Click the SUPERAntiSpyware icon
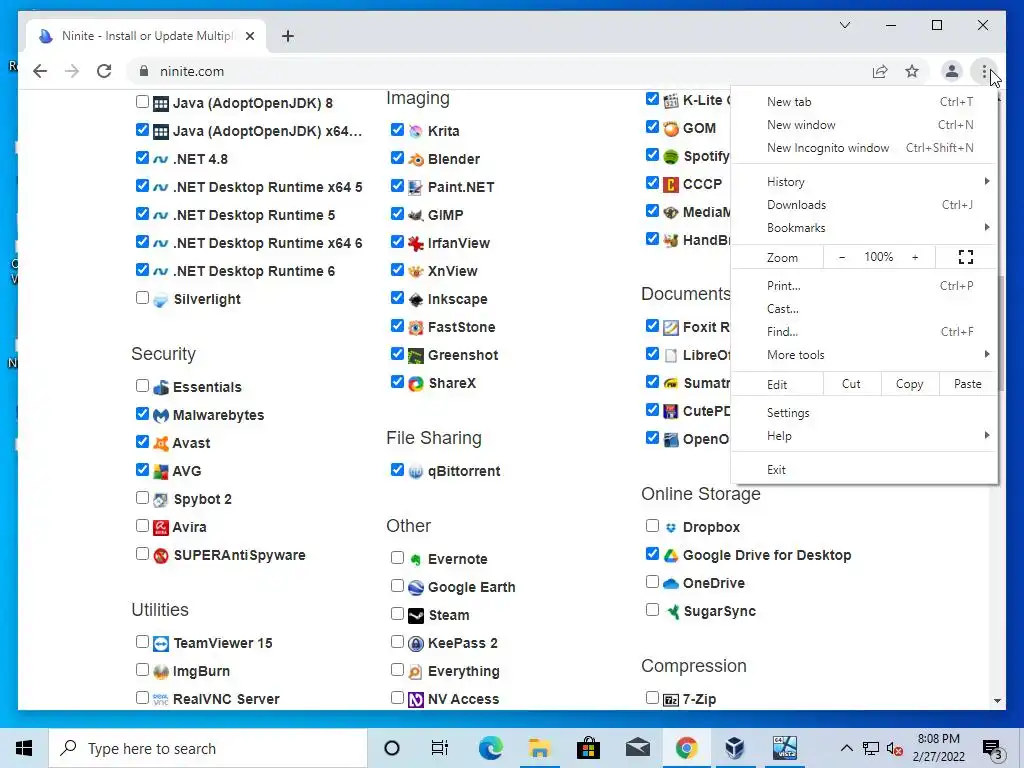The height and width of the screenshot is (768, 1024). (161, 556)
